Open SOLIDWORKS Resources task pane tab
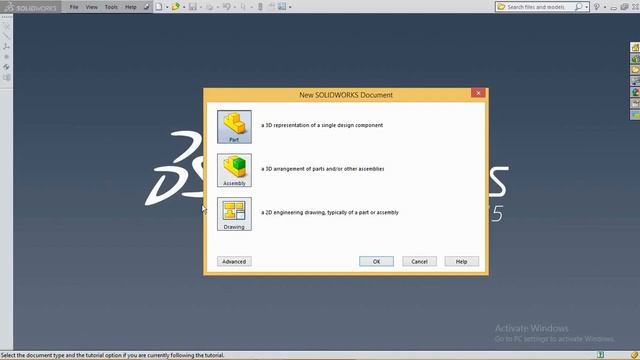The width and height of the screenshot is (640, 360). (635, 47)
